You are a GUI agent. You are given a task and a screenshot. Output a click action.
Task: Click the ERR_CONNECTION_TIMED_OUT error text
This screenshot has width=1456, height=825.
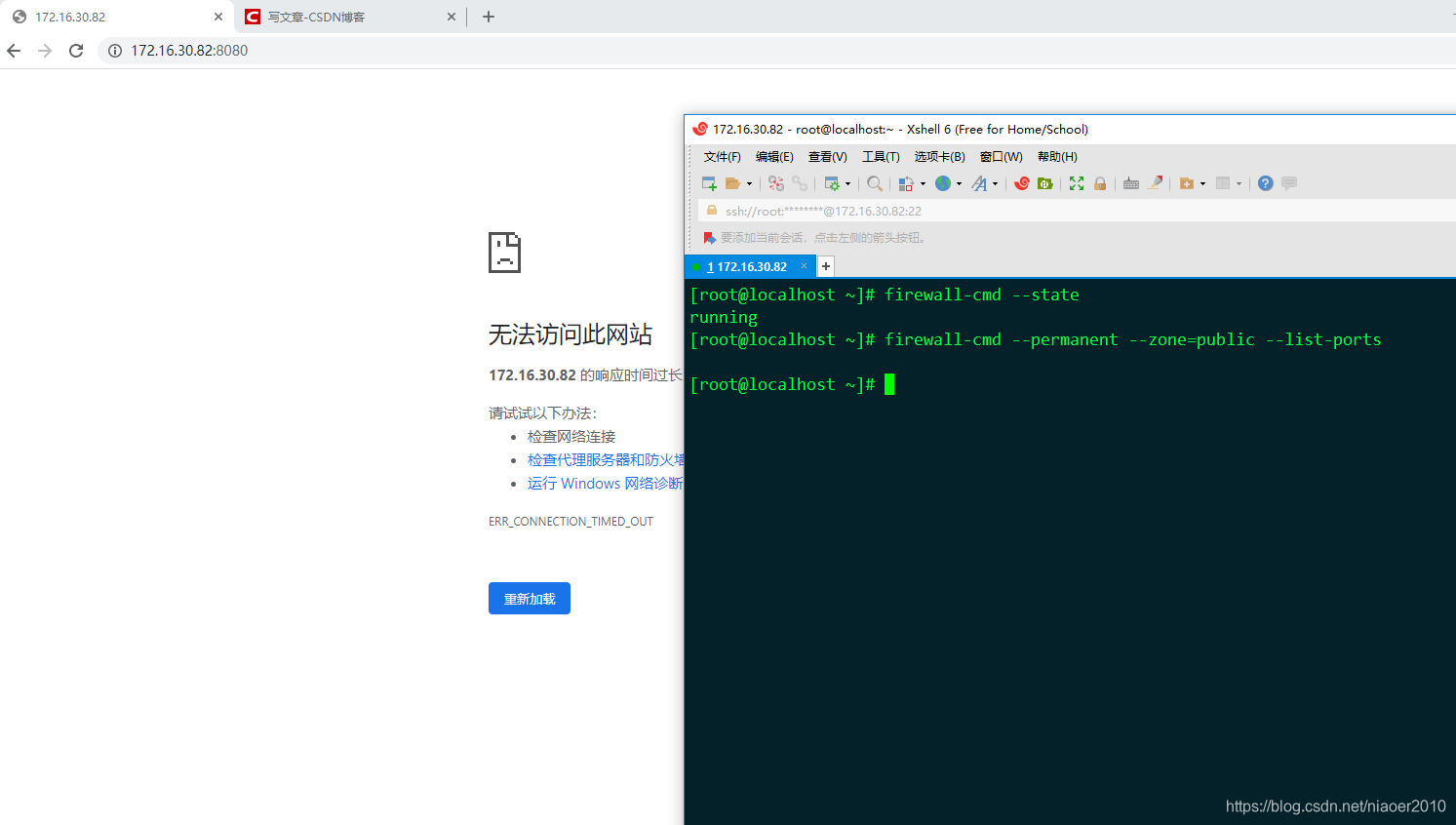click(571, 522)
